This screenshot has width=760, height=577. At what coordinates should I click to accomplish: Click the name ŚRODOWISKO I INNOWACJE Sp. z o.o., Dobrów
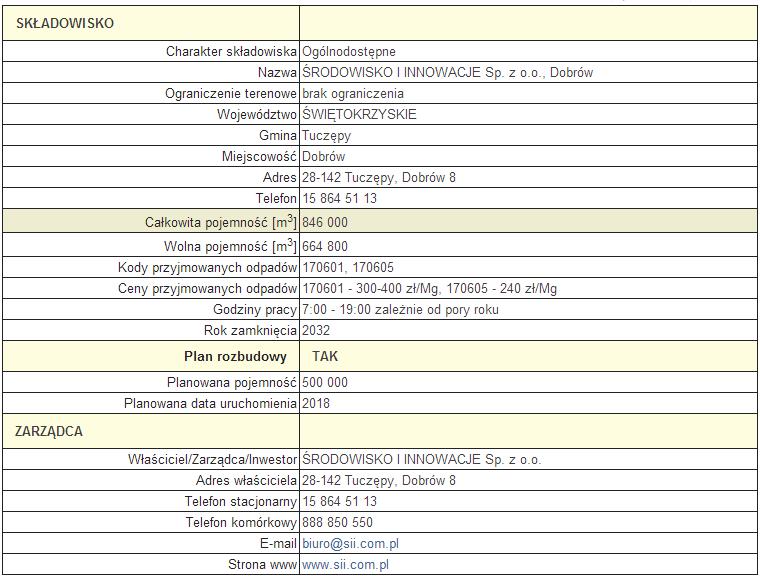[447, 72]
